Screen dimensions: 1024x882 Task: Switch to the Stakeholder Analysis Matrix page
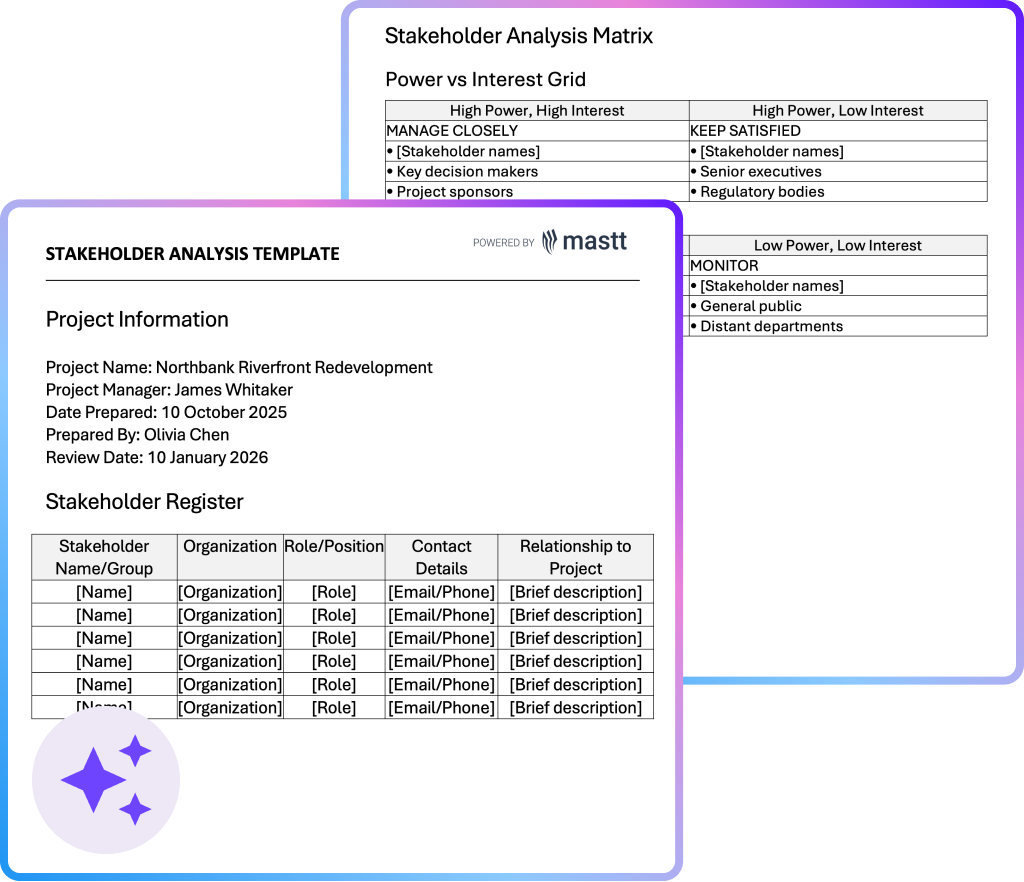pyautogui.click(x=517, y=36)
